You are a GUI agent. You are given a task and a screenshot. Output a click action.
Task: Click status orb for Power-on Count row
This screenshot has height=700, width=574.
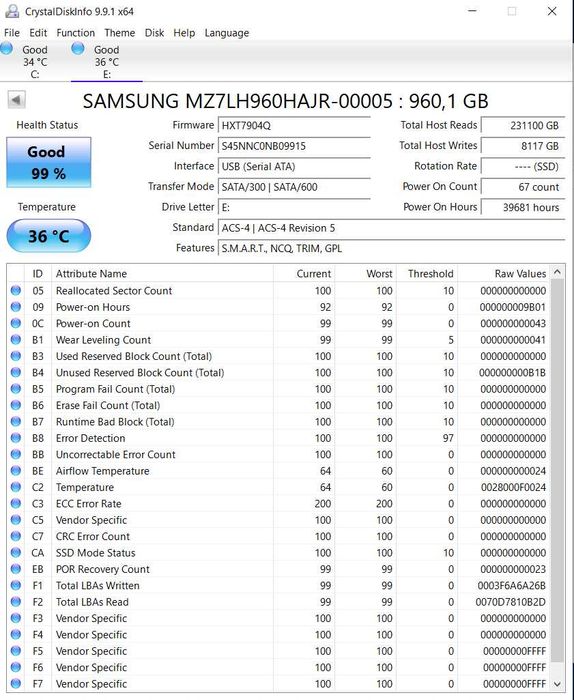pos(16,323)
